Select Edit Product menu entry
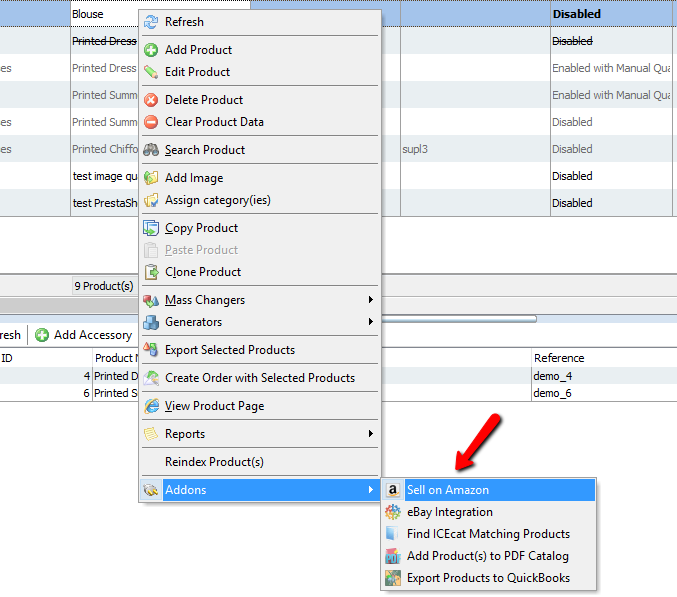Viewport: 677px width, 597px height. tap(260, 72)
